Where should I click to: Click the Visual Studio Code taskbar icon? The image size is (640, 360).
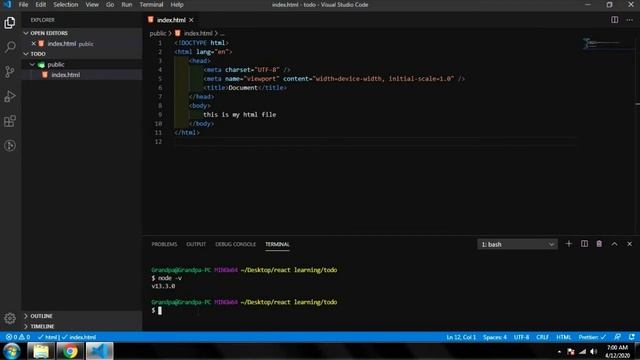click(99, 351)
